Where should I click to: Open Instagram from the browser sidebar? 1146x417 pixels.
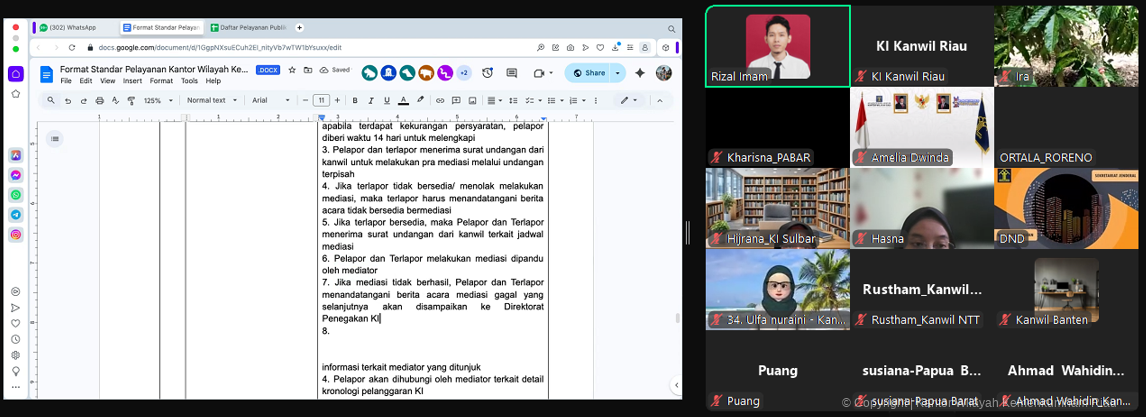[16, 234]
